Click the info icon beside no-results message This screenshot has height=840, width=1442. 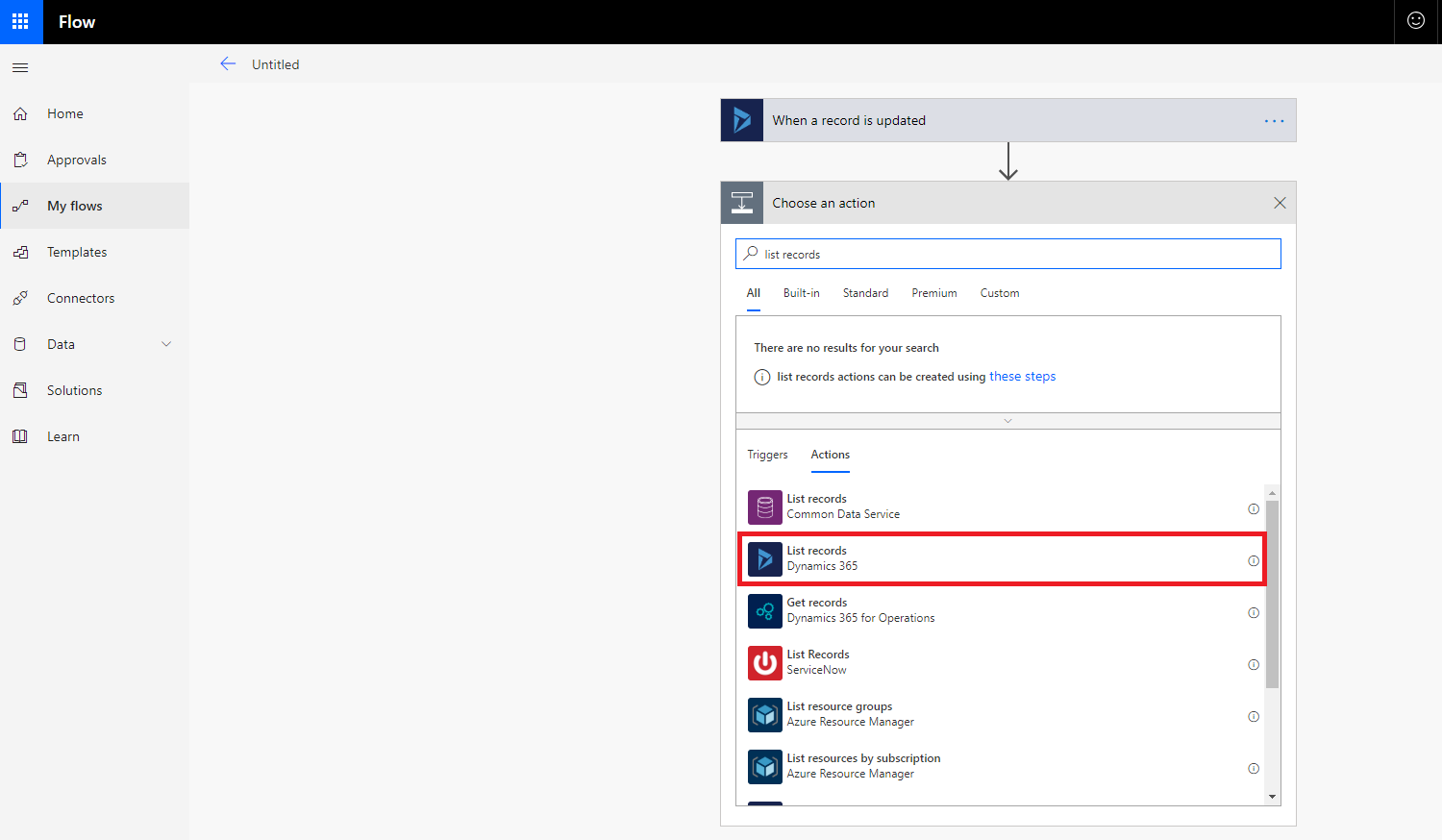[x=762, y=377]
